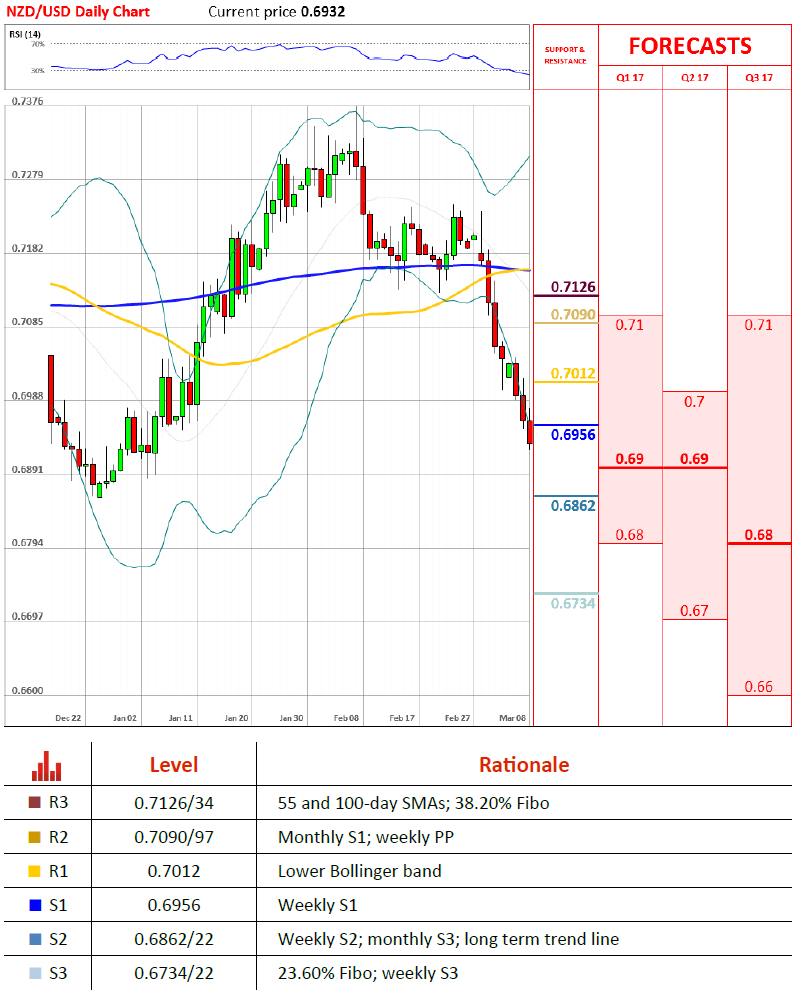Click the 0.6956 cell in S1 row
Screen dimensions: 802x994
(174, 905)
